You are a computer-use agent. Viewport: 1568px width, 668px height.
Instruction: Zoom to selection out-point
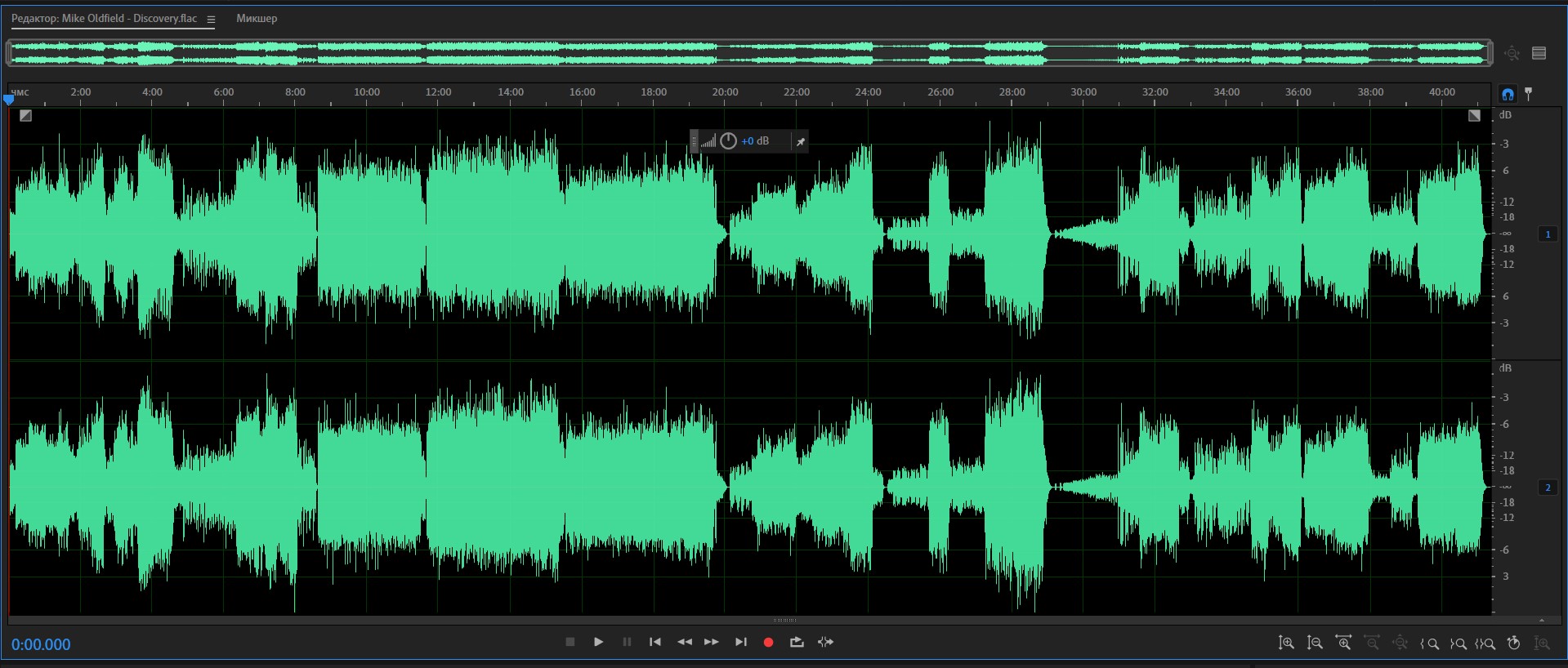(x=1458, y=644)
